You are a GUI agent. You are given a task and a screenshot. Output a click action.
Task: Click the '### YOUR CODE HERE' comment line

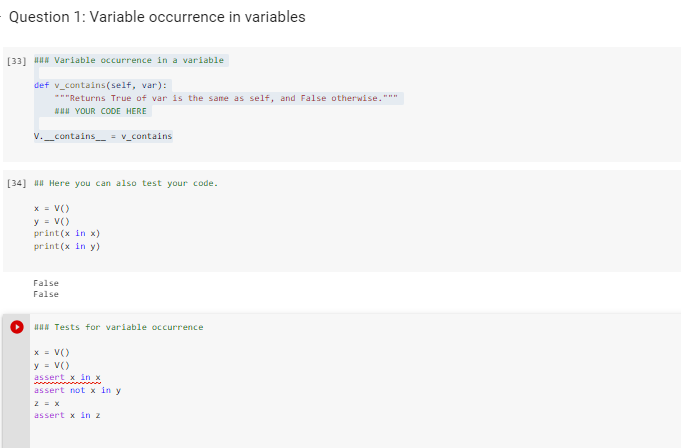click(100, 111)
